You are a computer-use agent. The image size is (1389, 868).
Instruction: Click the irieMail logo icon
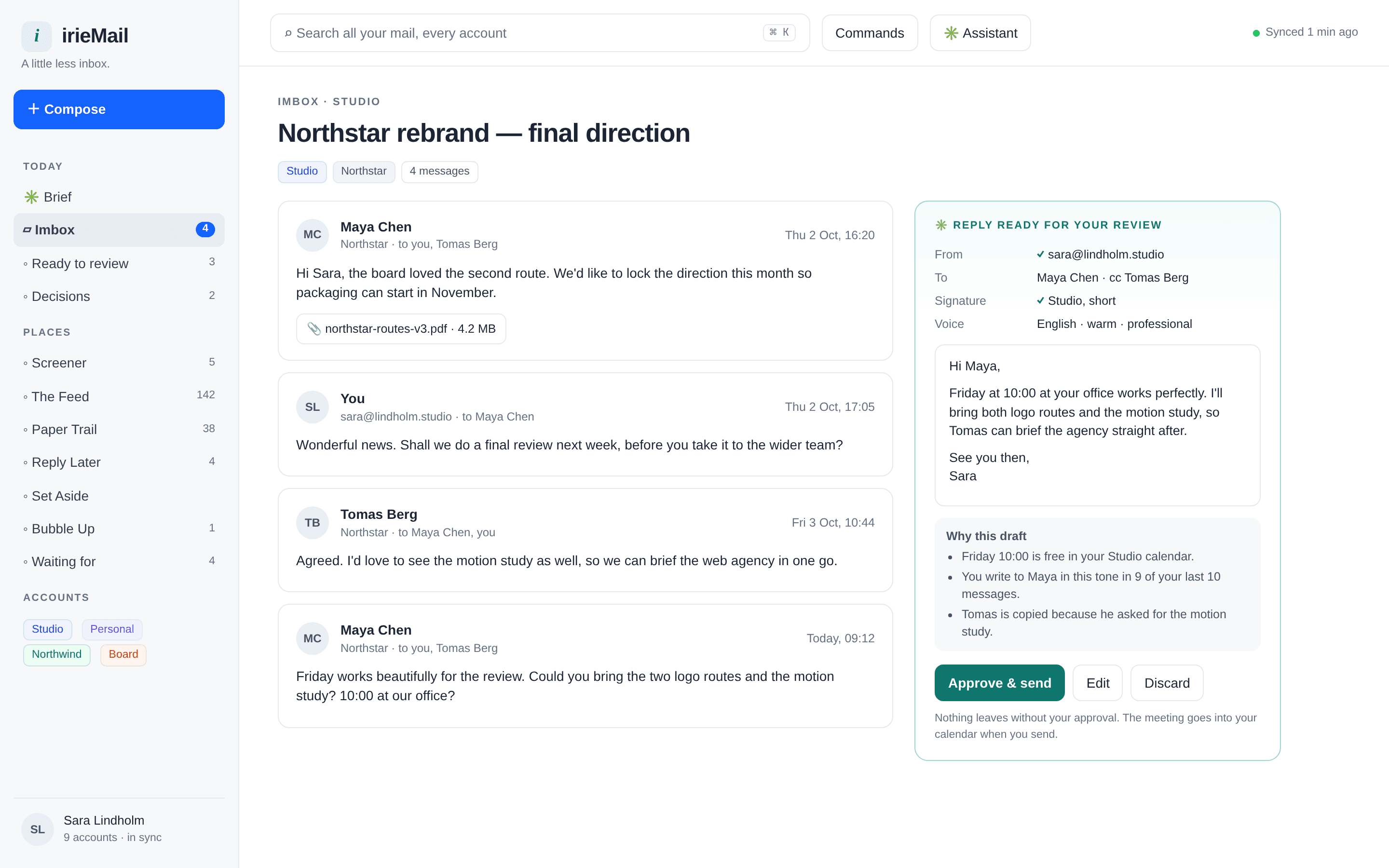(x=37, y=36)
